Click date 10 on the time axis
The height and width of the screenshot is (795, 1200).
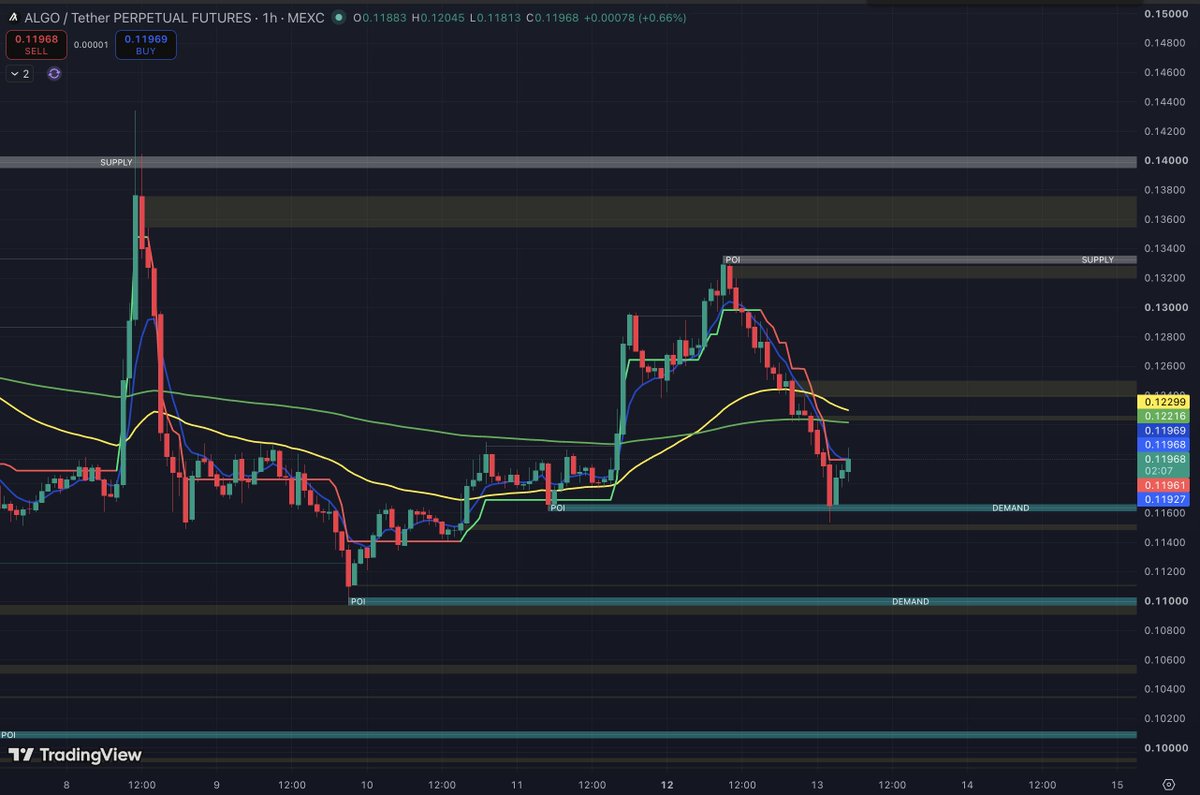tap(367, 784)
